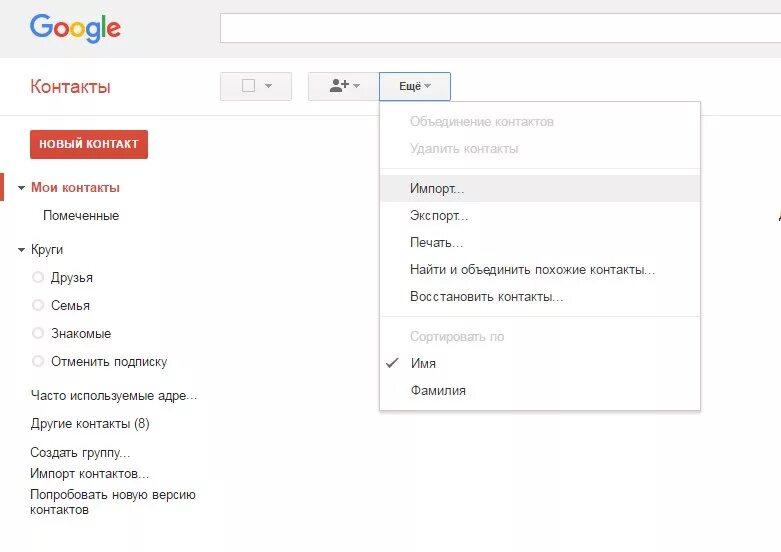Select the Семья circle

point(70,305)
